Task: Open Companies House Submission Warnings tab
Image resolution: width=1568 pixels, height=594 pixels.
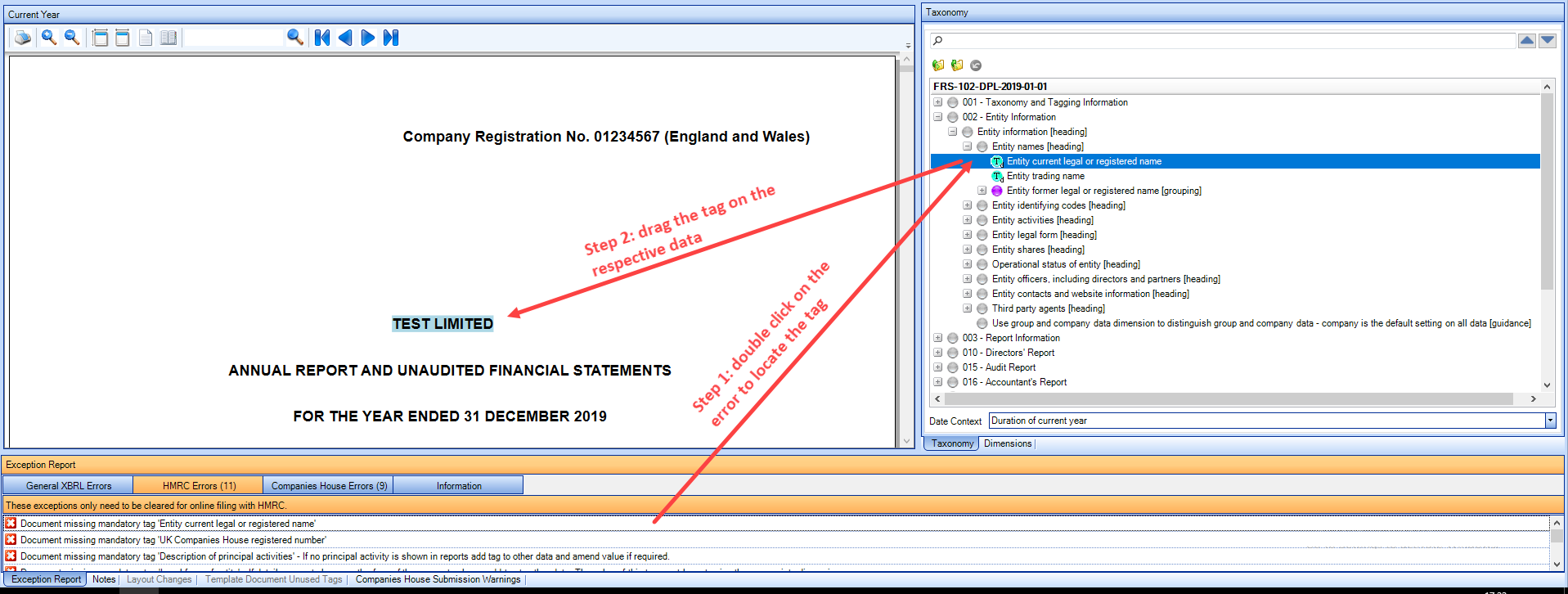Action: click(x=438, y=579)
